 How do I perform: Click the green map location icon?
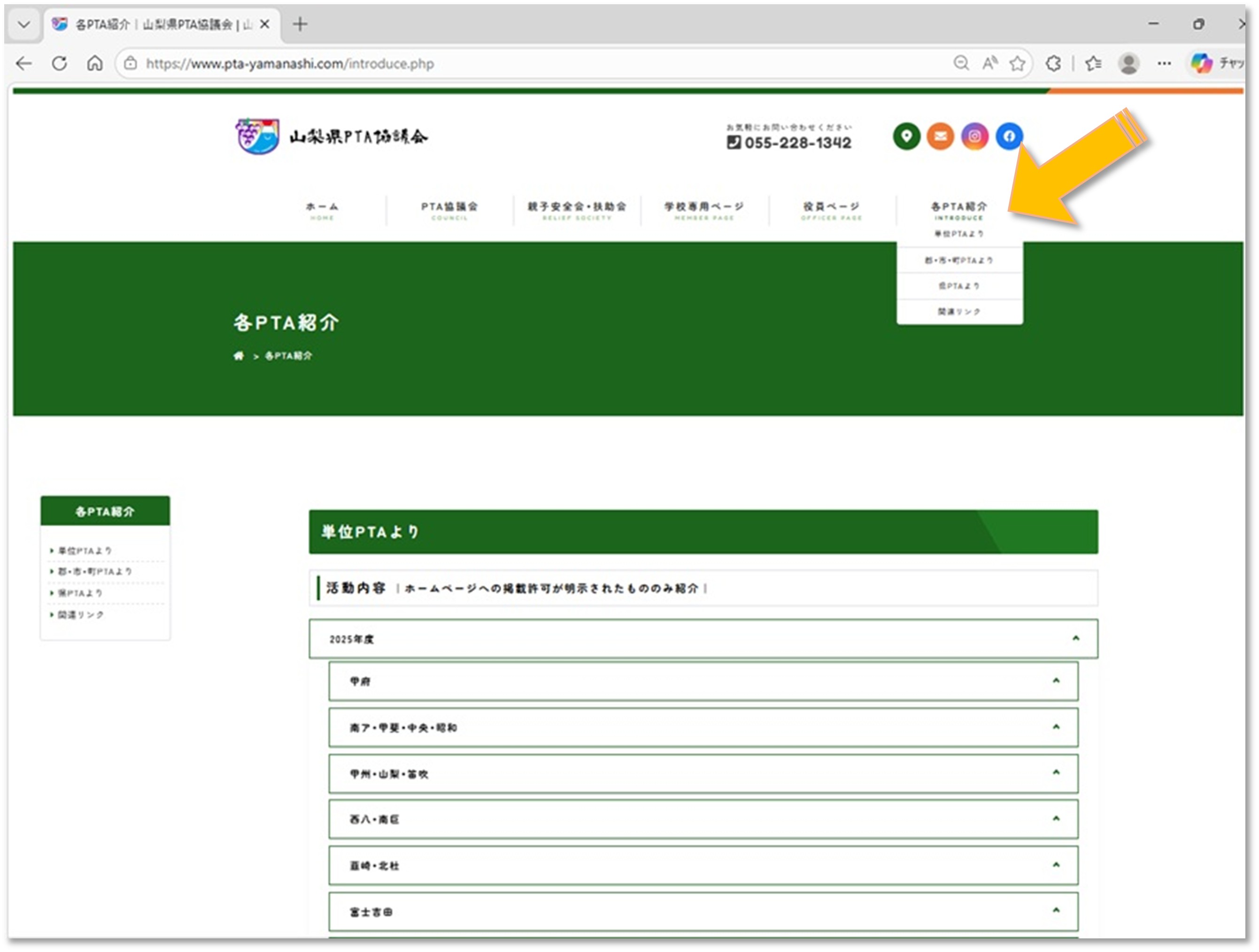tap(907, 137)
